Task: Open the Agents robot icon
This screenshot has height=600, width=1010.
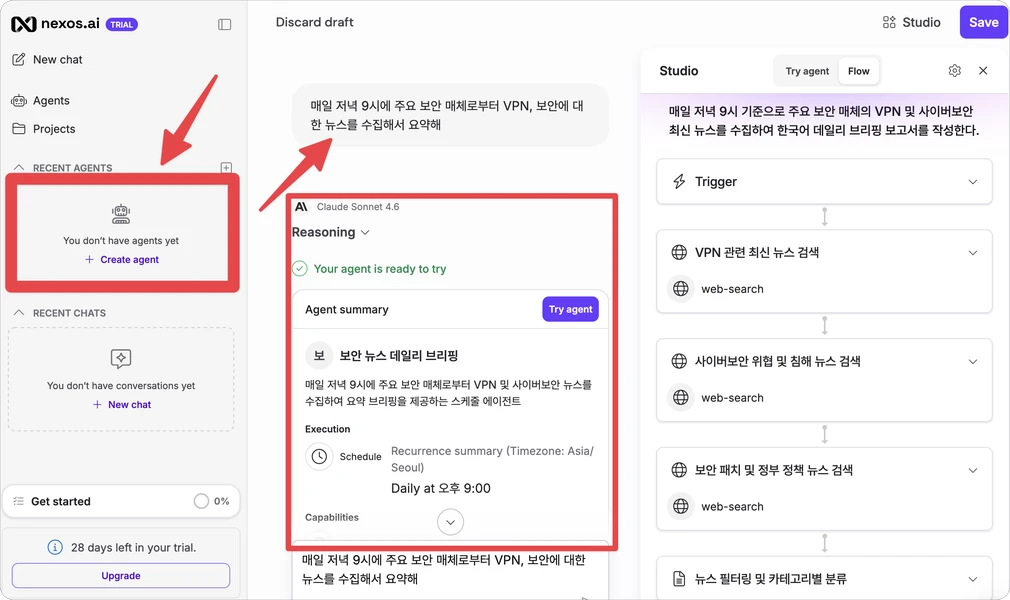Action: pyautogui.click(x=19, y=101)
